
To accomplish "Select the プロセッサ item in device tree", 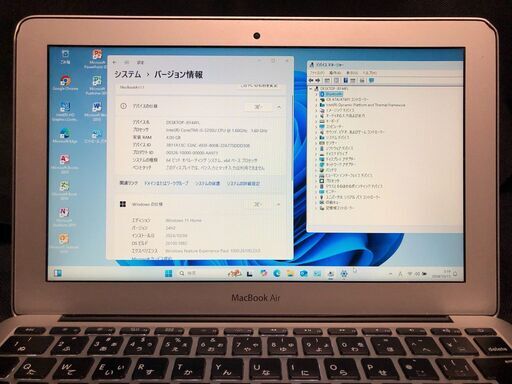I will pos(333,181).
